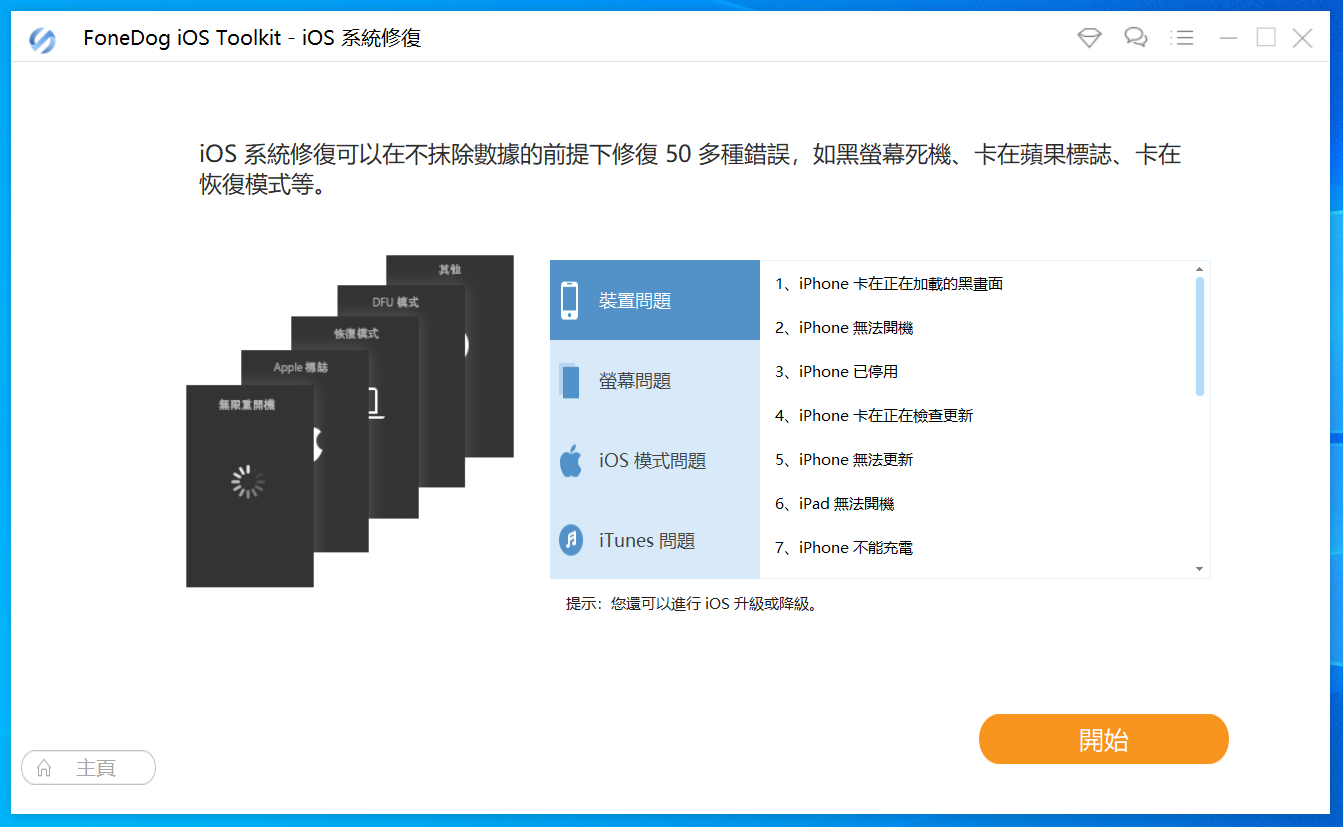Minimize the FoneDog window
The height and width of the screenshot is (827, 1343).
(1229, 38)
